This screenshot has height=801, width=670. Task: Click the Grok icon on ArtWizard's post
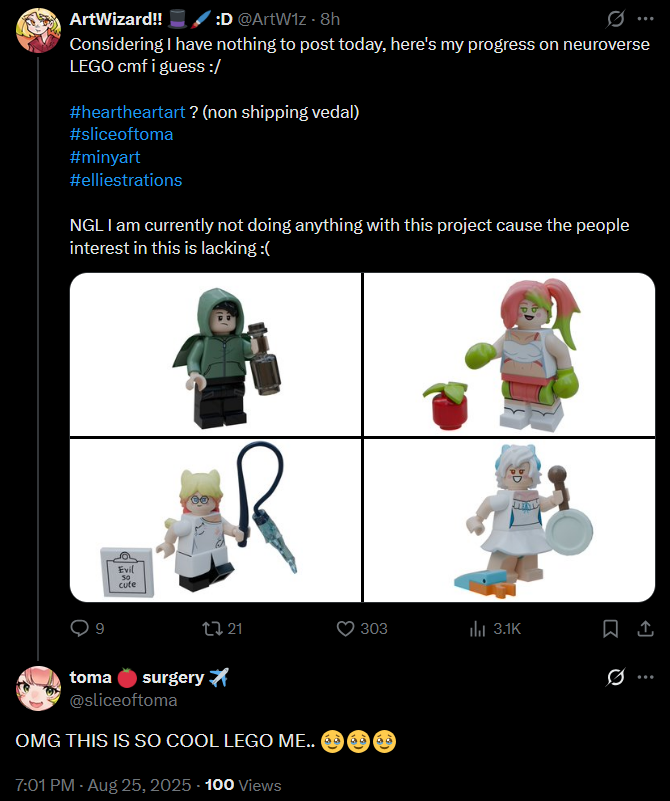pos(615,19)
